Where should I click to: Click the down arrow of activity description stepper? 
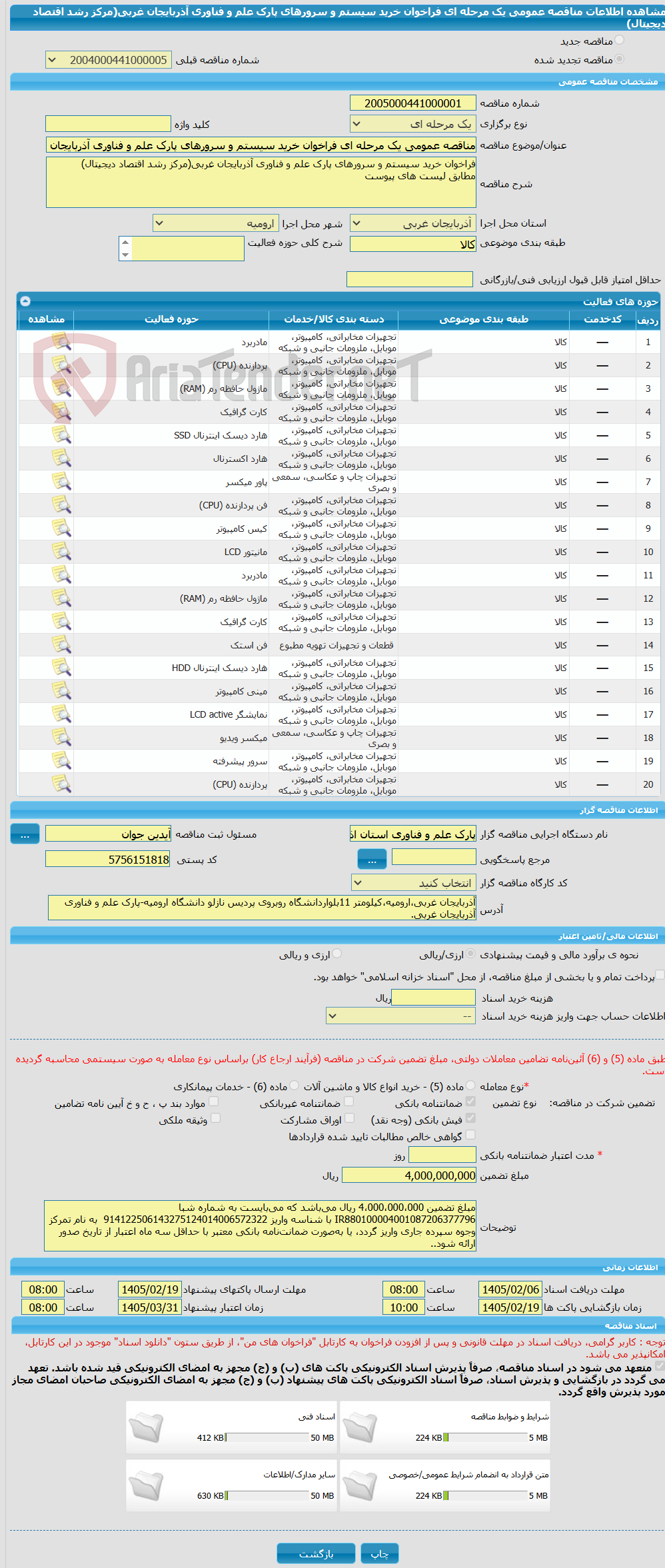coord(125,255)
